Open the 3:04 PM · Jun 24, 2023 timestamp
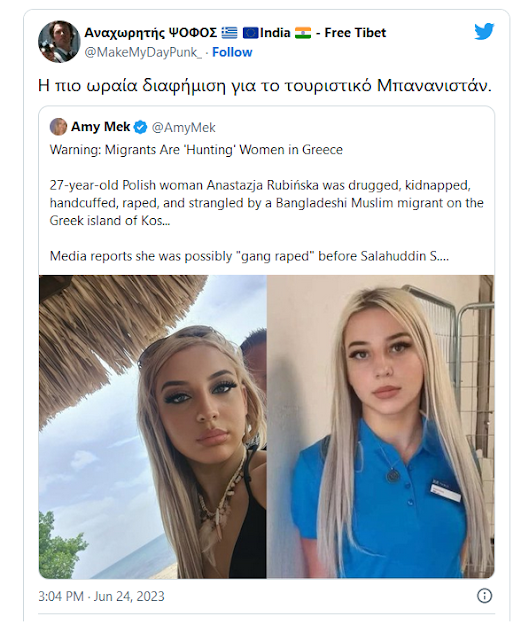The height and width of the screenshot is (640, 521). click(101, 596)
